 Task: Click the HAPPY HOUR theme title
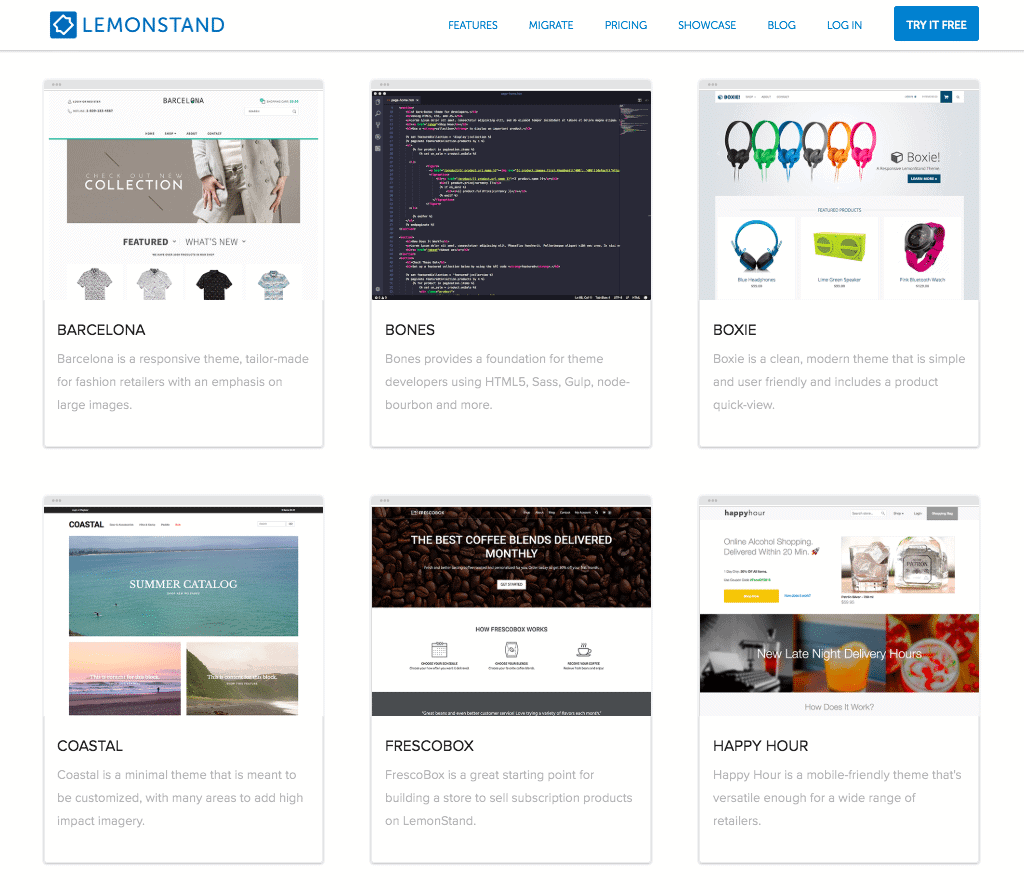761,746
